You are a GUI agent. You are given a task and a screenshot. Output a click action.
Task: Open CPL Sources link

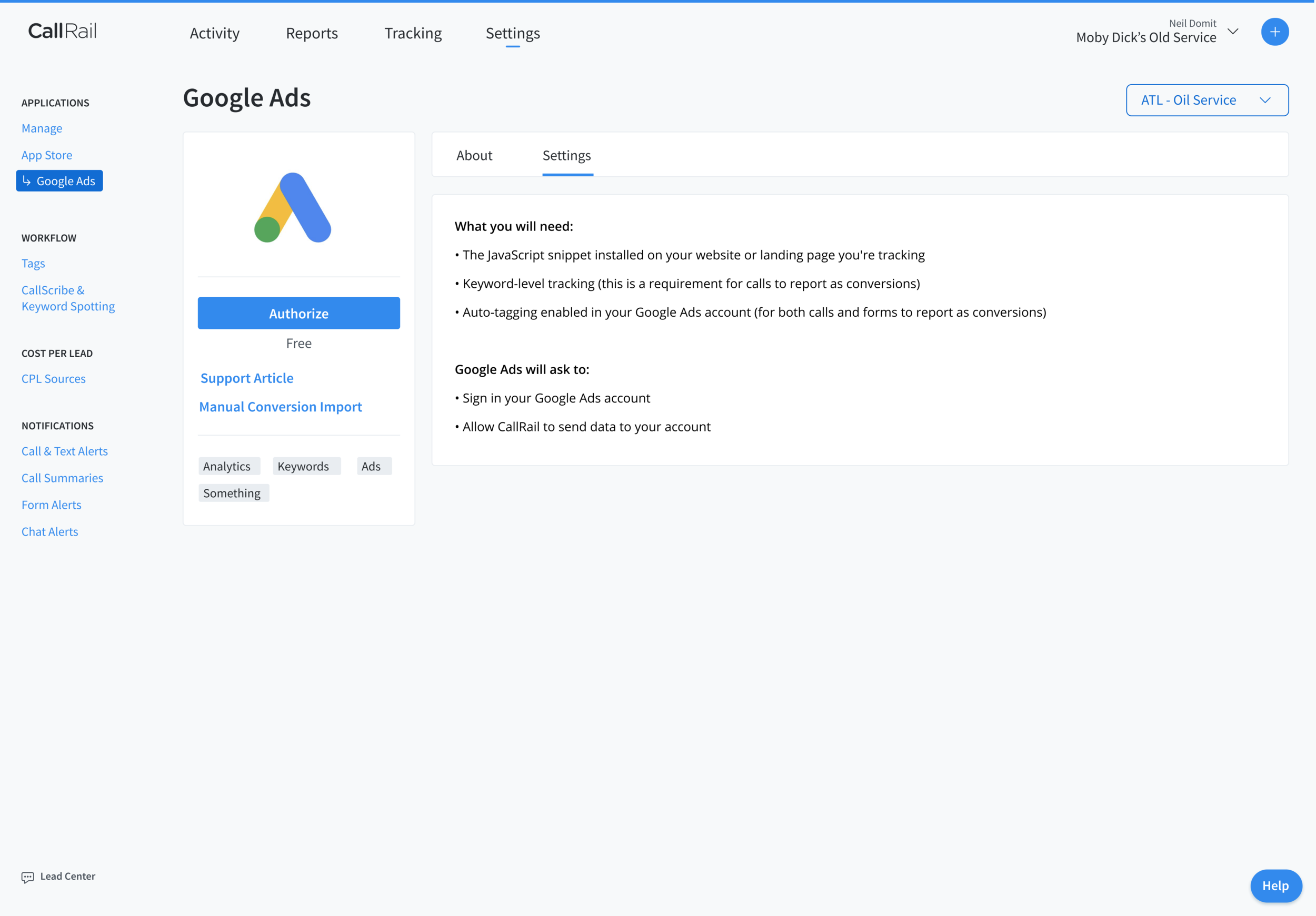53,379
